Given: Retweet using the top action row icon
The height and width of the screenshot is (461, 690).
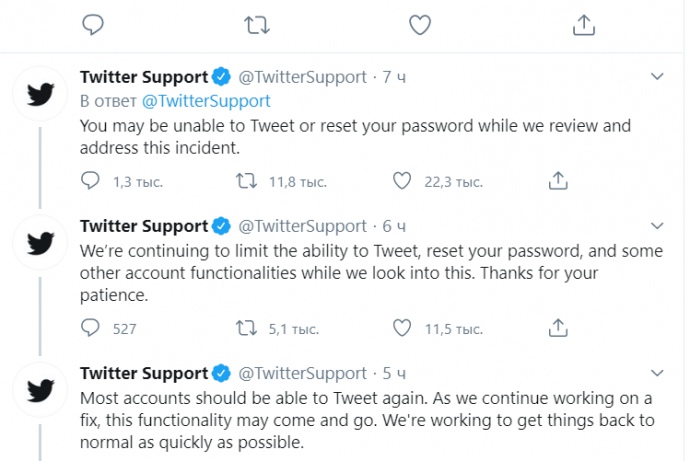Looking at the screenshot, I should 257,25.
